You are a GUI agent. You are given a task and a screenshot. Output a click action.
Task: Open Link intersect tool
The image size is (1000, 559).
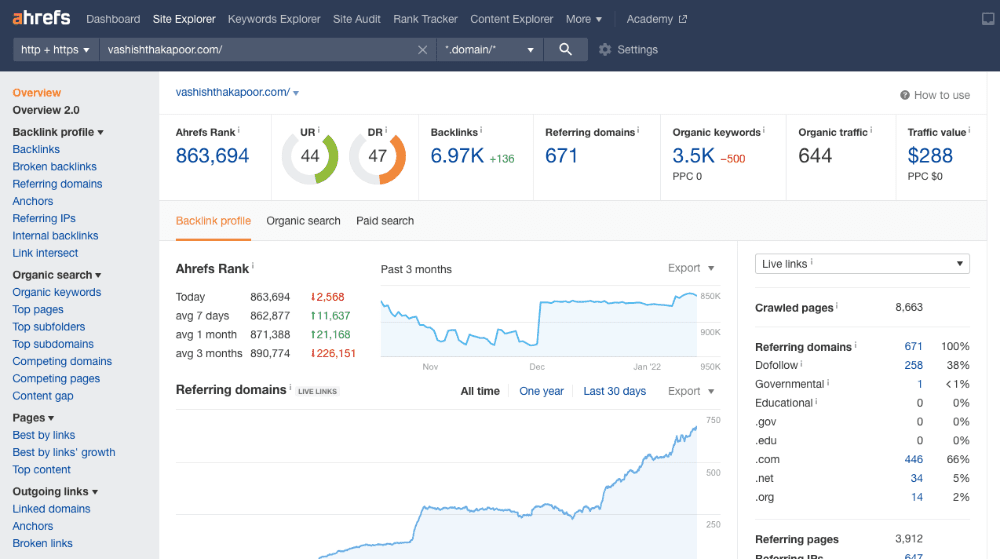point(45,252)
